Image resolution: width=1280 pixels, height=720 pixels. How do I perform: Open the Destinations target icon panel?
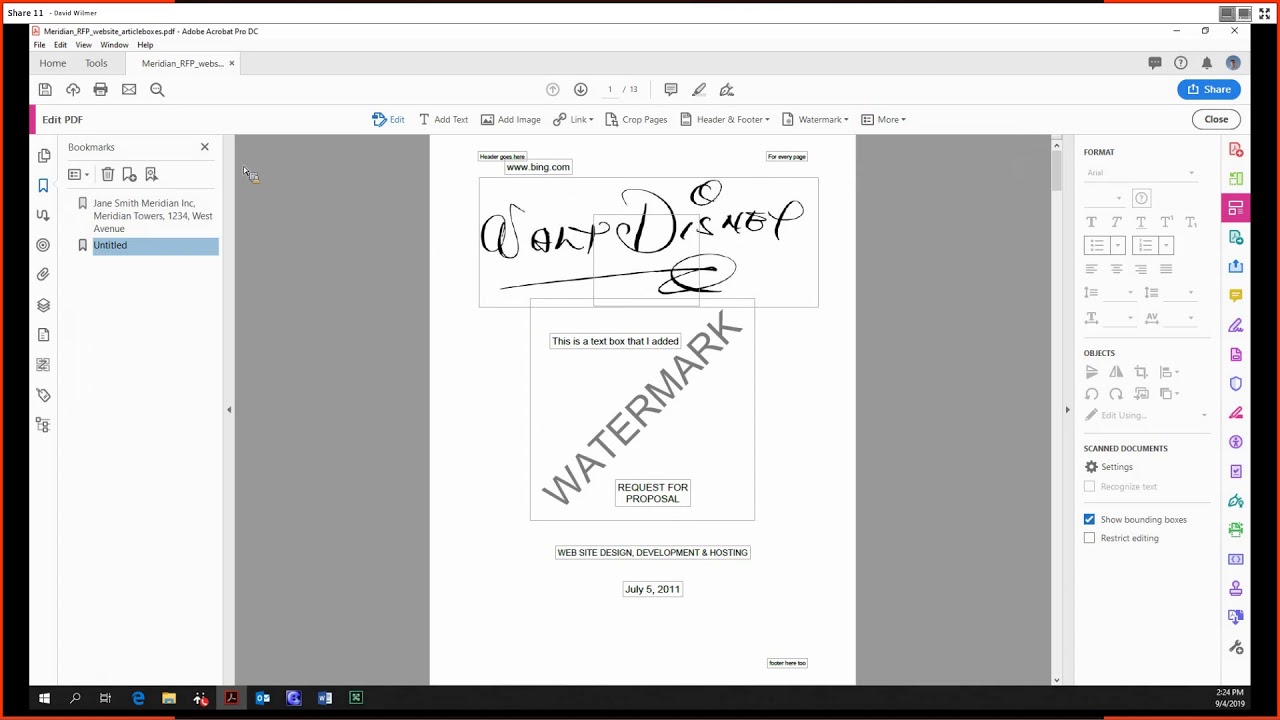coord(43,245)
